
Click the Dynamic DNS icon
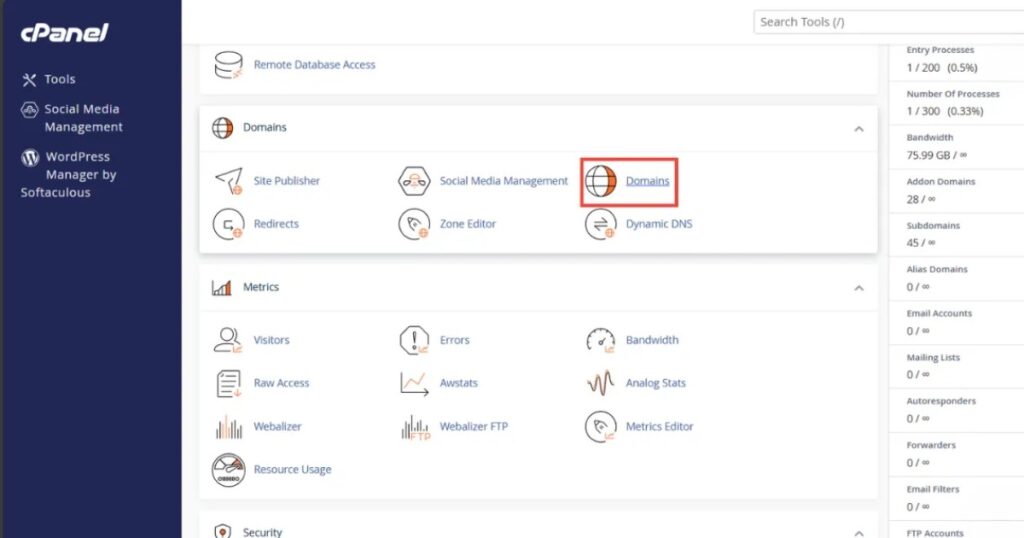tap(600, 224)
